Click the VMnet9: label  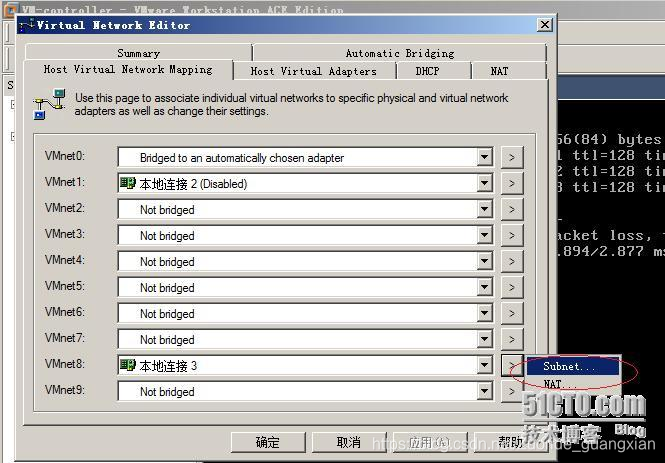tap(65, 390)
